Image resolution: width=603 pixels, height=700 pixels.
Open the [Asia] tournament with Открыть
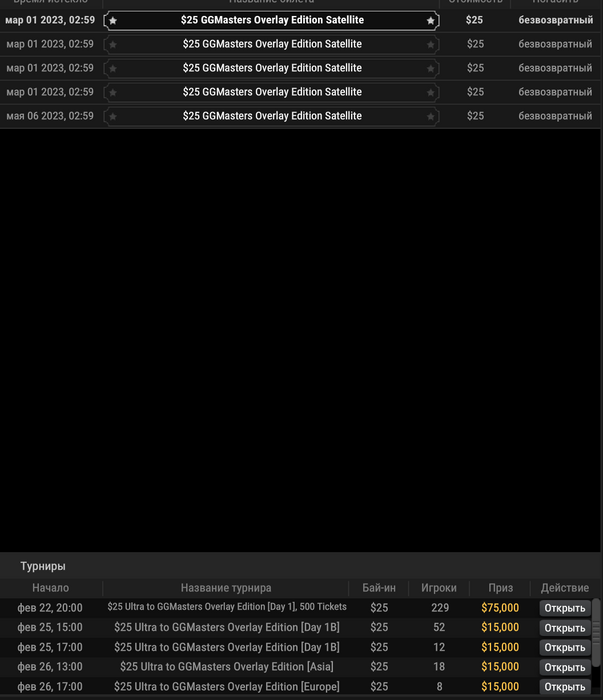coord(565,667)
